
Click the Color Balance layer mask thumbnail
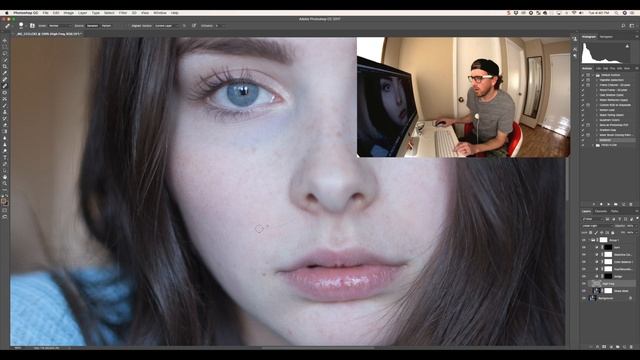[x=608, y=262]
